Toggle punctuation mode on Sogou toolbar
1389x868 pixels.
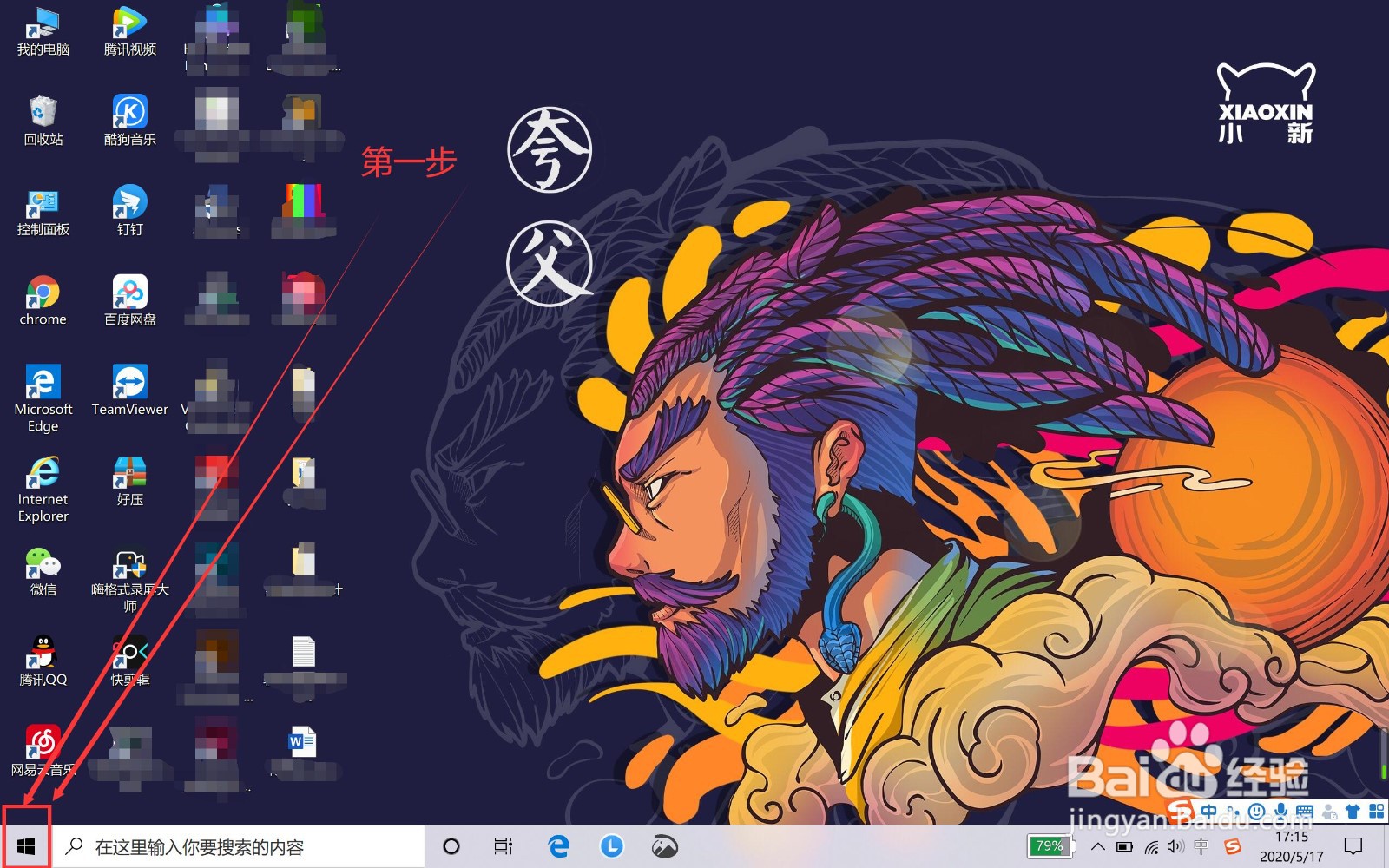[1233, 812]
